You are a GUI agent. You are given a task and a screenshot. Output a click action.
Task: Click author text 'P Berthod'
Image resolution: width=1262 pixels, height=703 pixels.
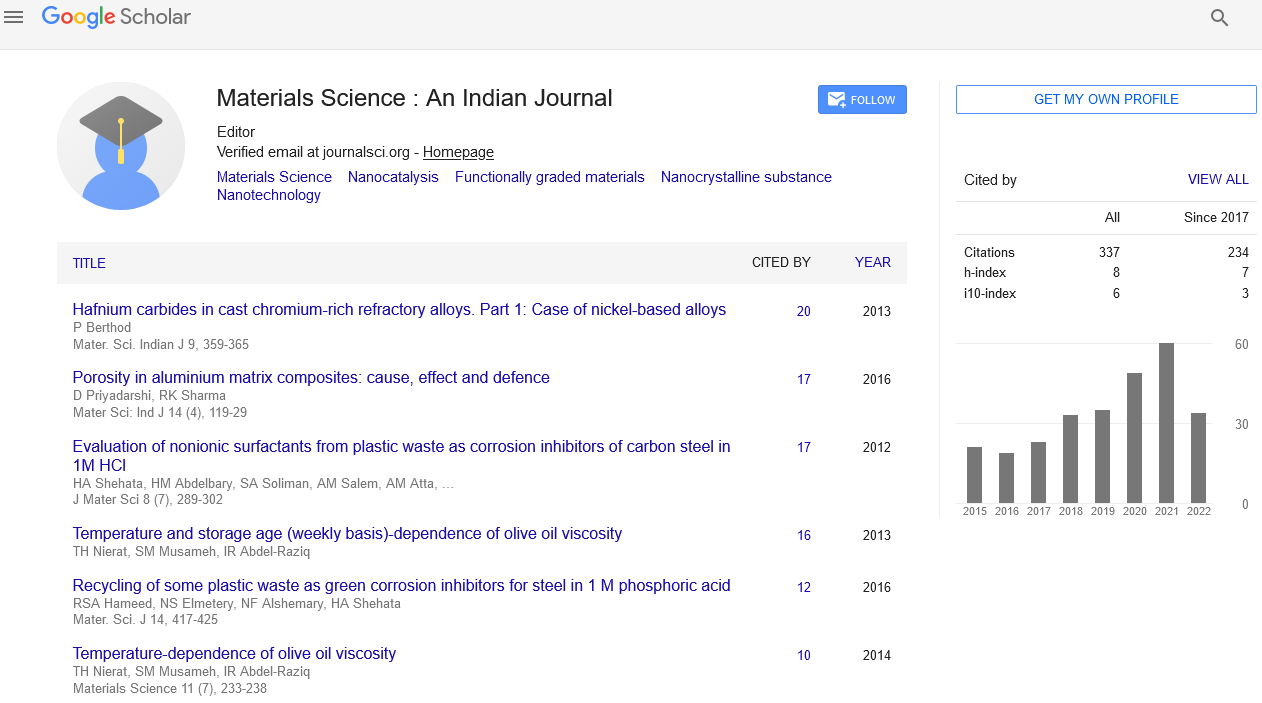(x=102, y=327)
